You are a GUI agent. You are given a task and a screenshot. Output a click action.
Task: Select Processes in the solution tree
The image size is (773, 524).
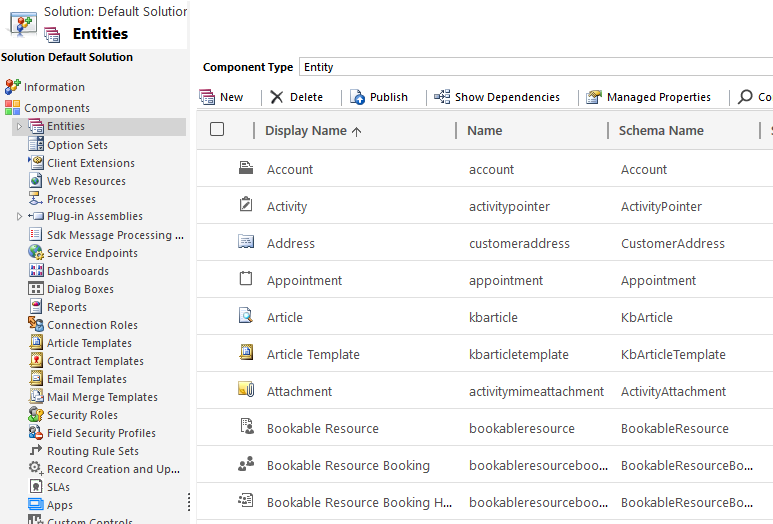pyautogui.click(x=71, y=199)
